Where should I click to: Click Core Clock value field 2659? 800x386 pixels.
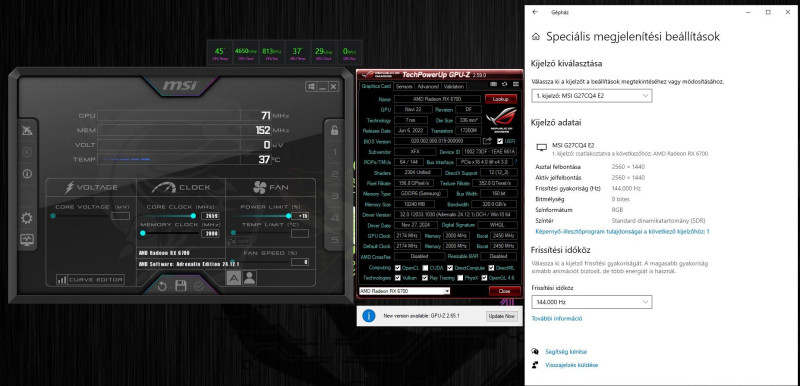point(210,216)
